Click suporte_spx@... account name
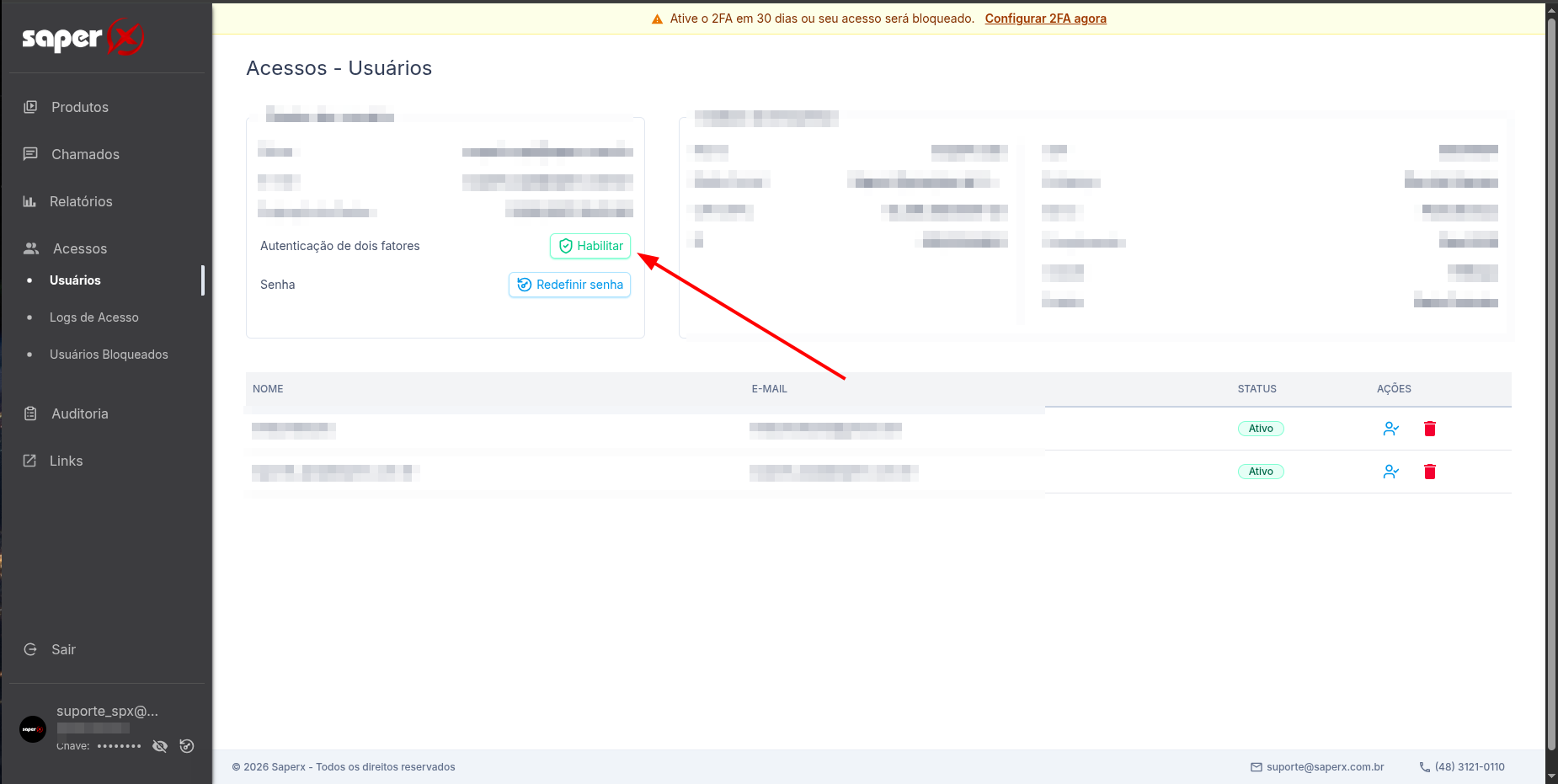The width and height of the screenshot is (1558, 784). [x=107, y=711]
